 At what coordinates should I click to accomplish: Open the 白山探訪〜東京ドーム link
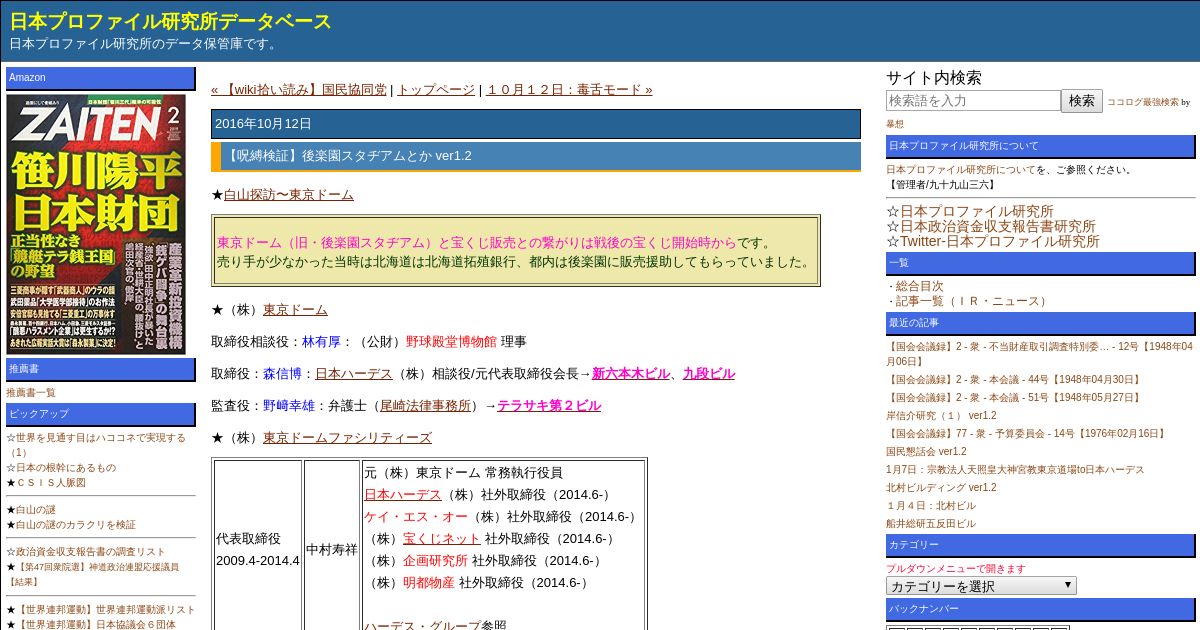[x=288, y=194]
